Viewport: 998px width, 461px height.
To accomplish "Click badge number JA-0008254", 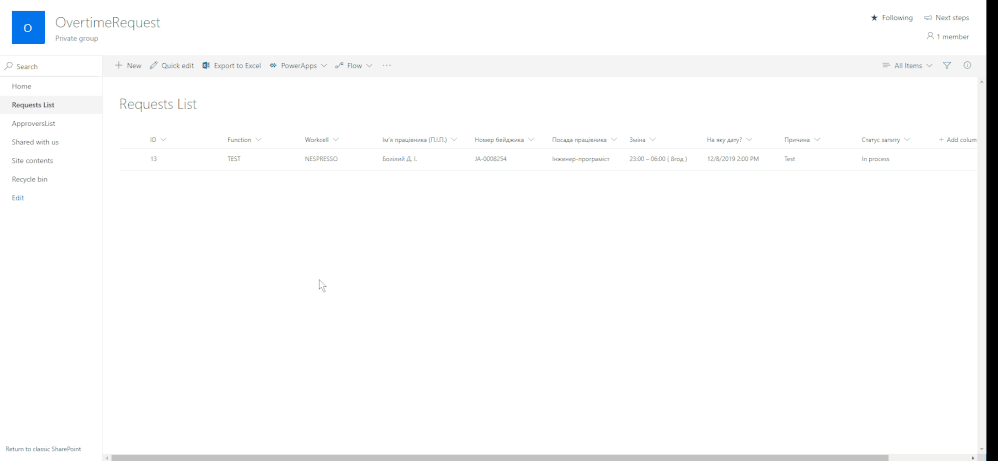I will coord(491,159).
